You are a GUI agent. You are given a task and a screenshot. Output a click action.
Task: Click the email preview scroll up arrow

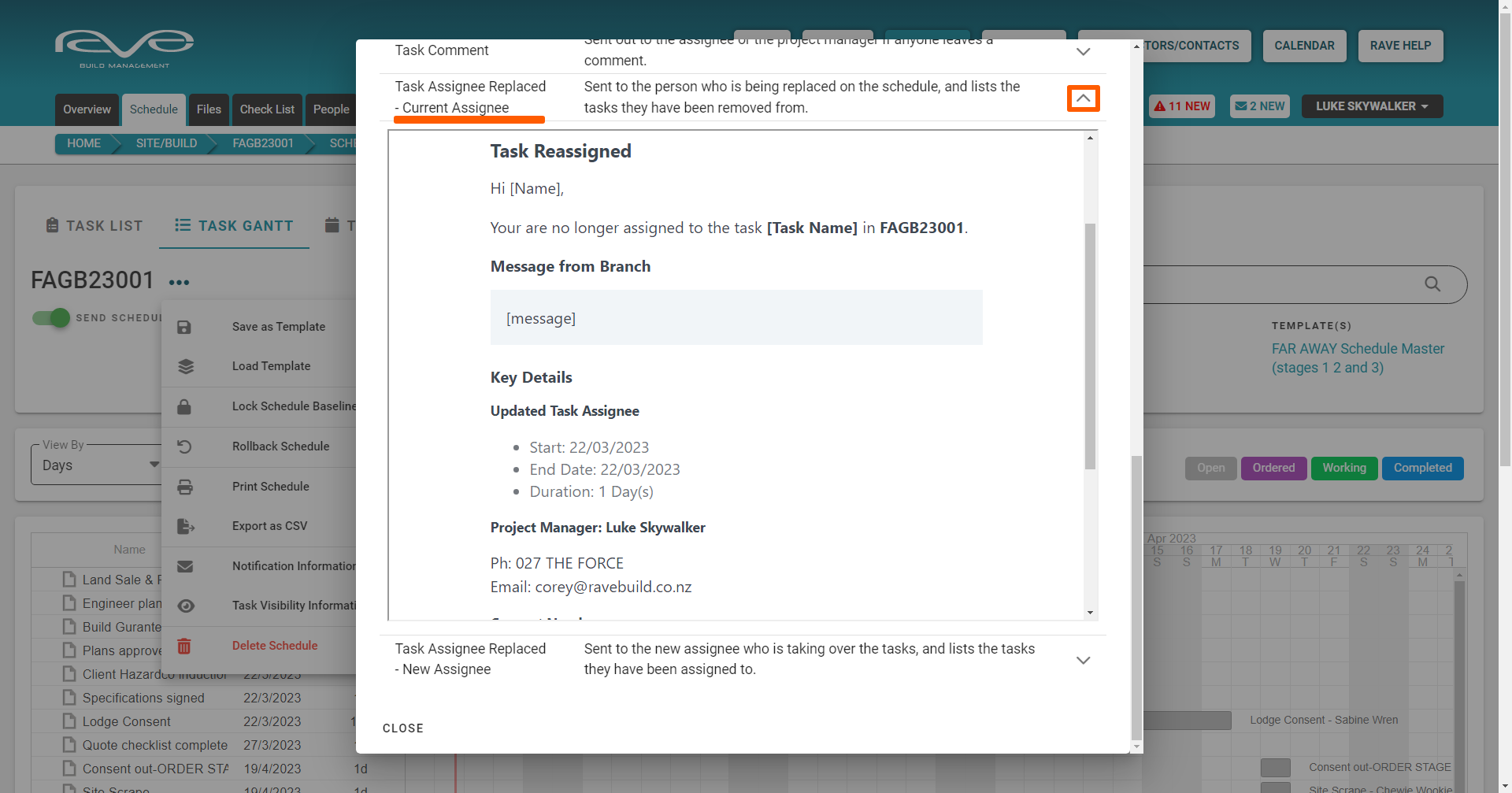coord(1090,138)
